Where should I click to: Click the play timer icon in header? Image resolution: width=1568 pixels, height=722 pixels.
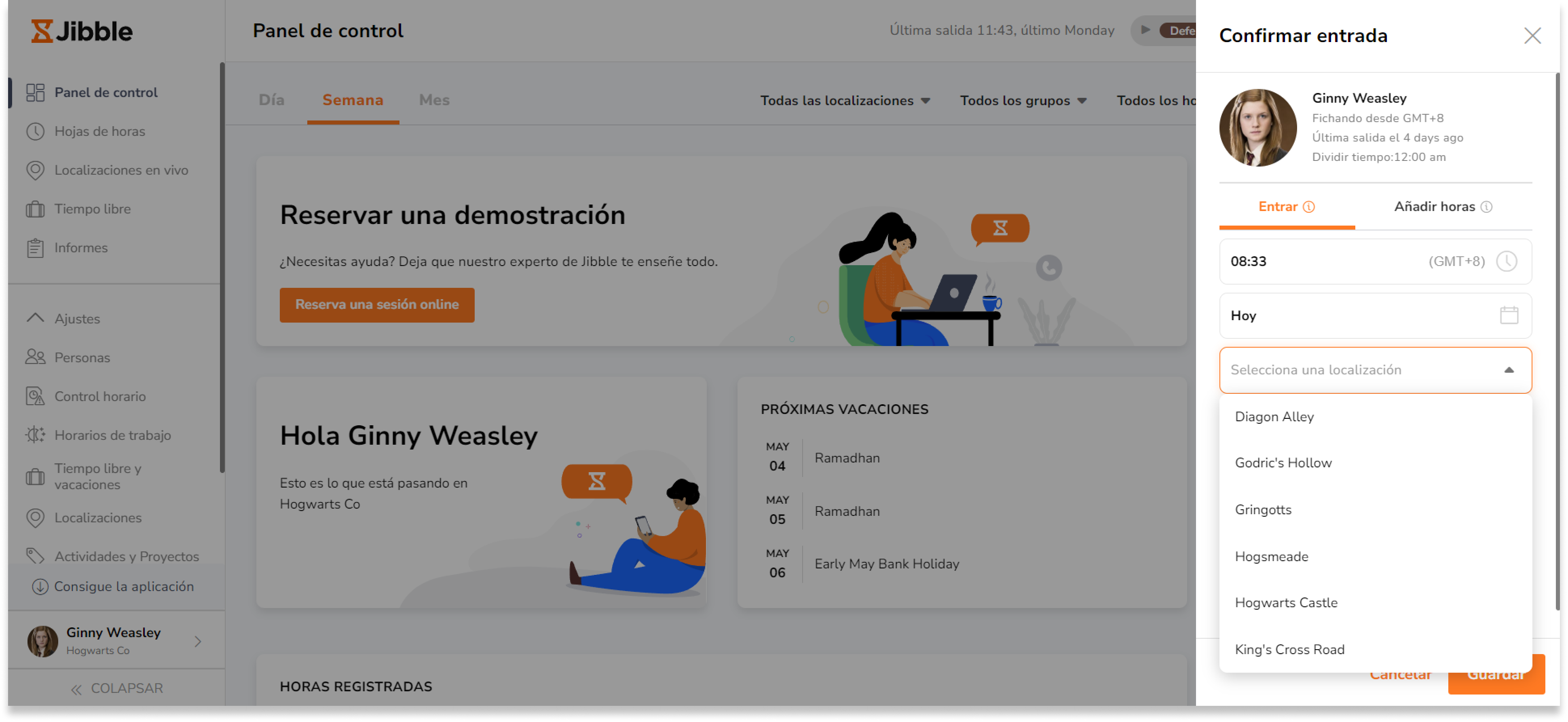1145,30
